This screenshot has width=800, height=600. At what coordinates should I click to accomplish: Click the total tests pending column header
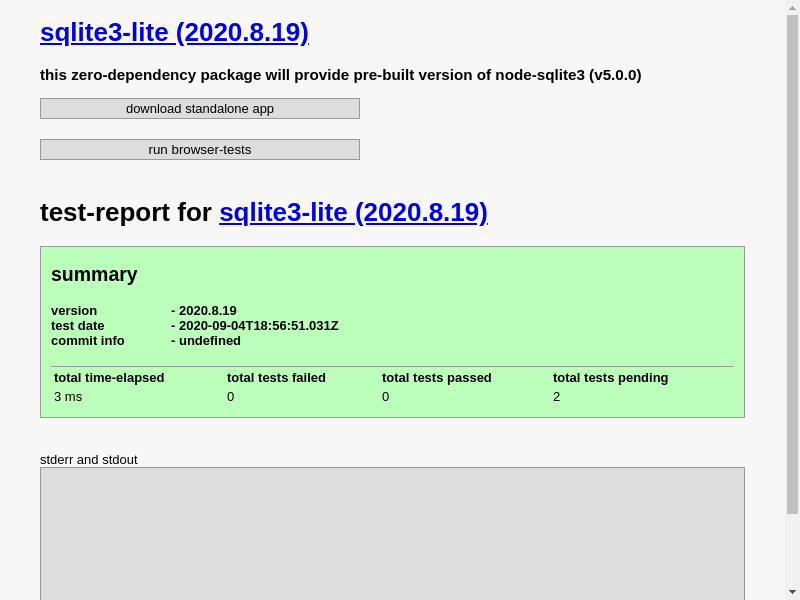(611, 378)
